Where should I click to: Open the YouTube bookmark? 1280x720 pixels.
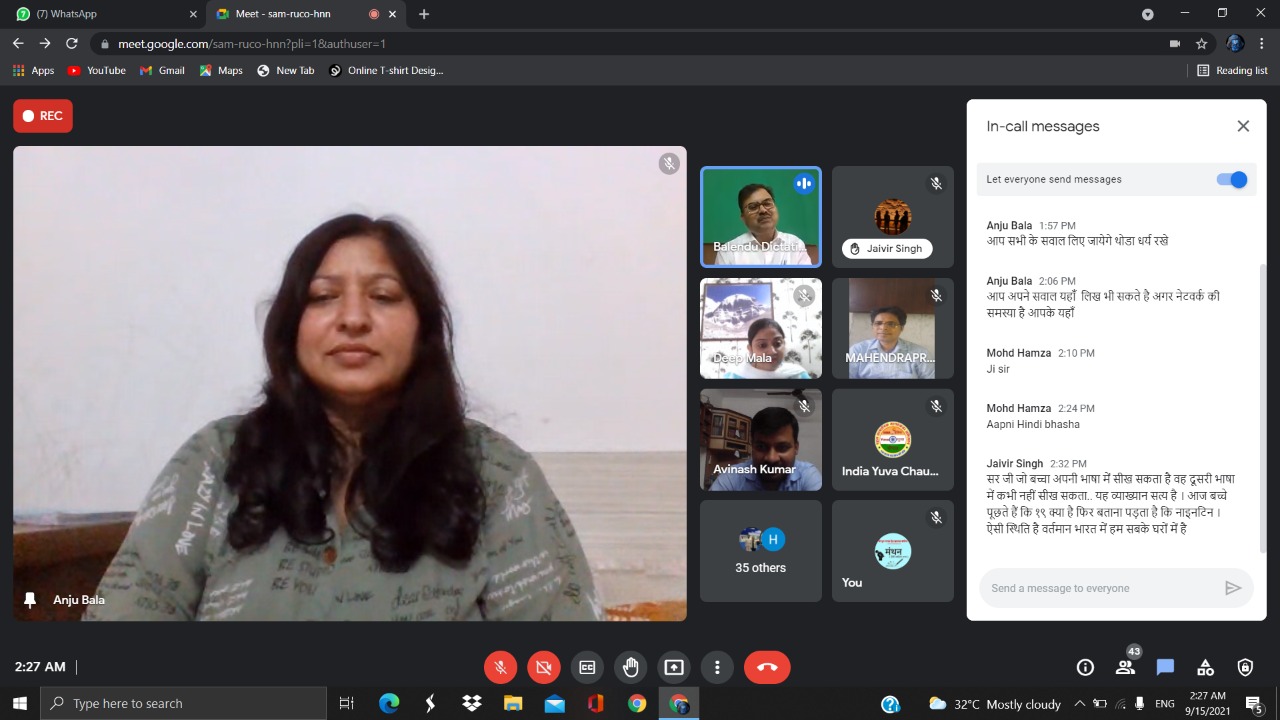click(x=96, y=70)
